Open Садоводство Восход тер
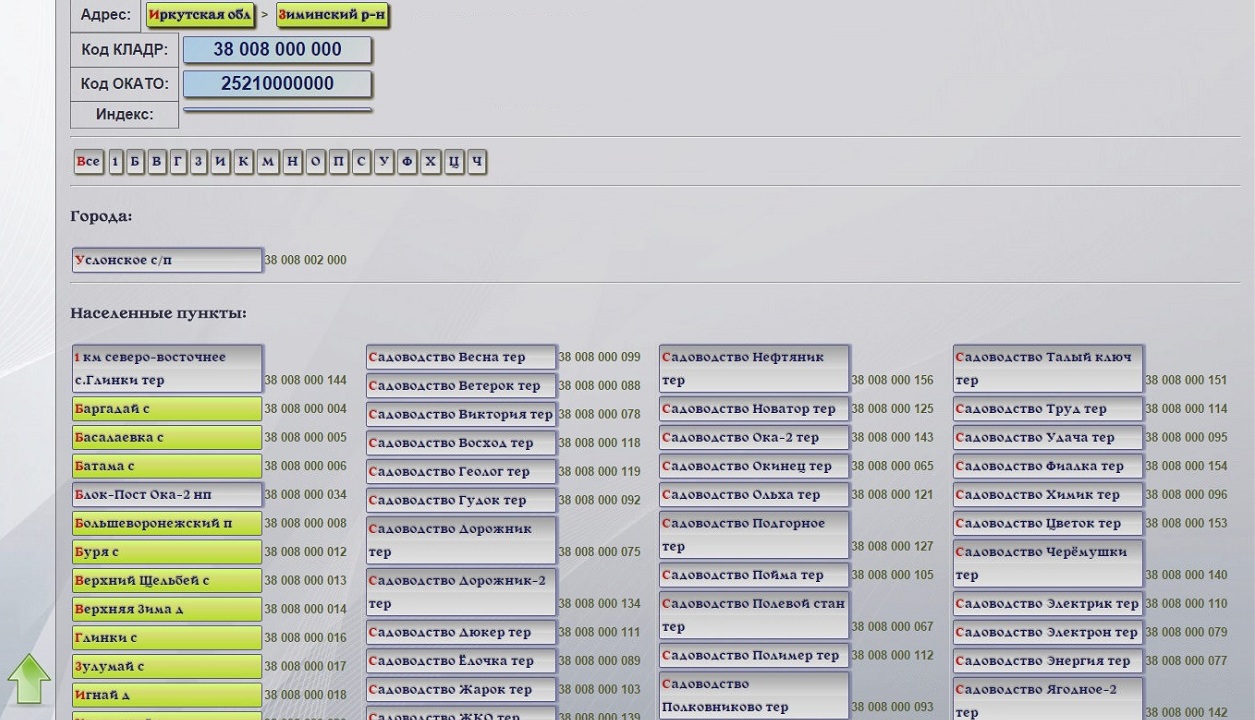Image resolution: width=1255 pixels, height=720 pixels. (461, 443)
